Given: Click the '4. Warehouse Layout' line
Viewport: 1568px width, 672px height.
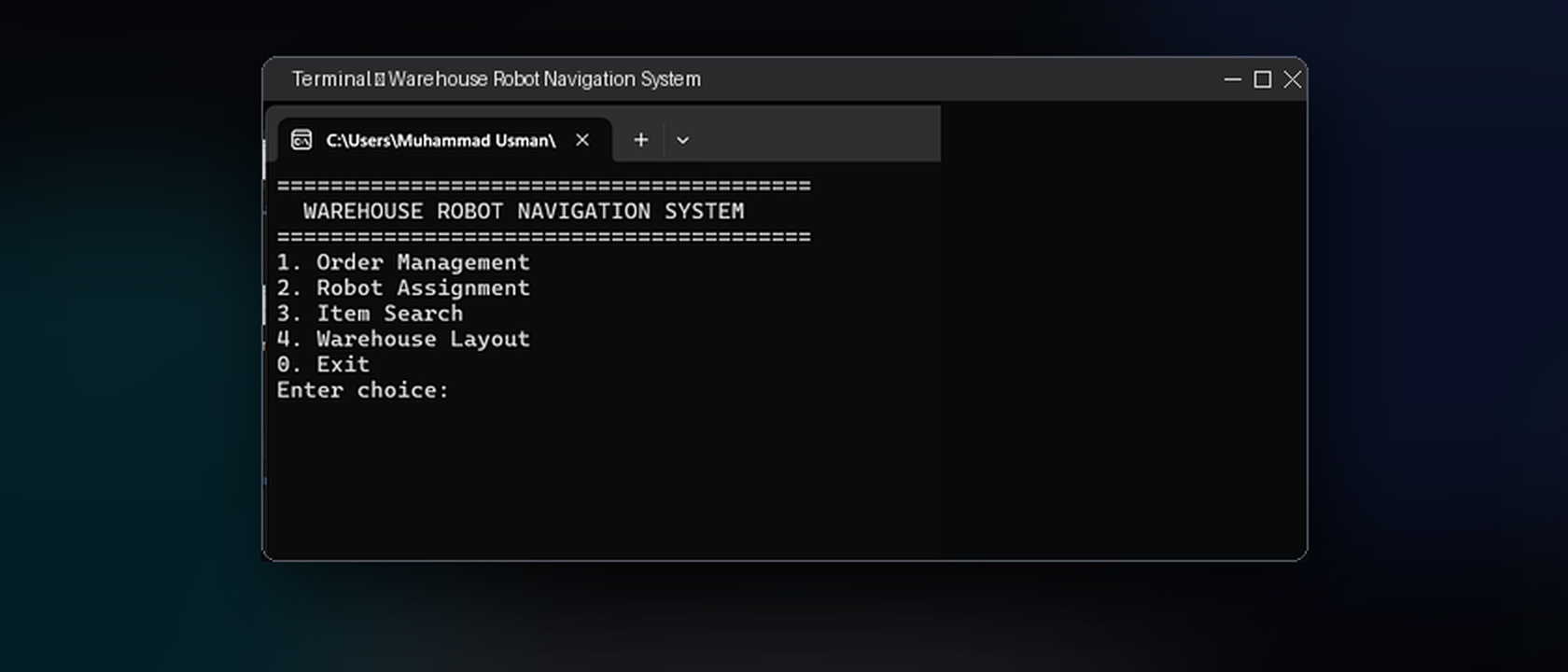Looking at the screenshot, I should pyautogui.click(x=403, y=340).
